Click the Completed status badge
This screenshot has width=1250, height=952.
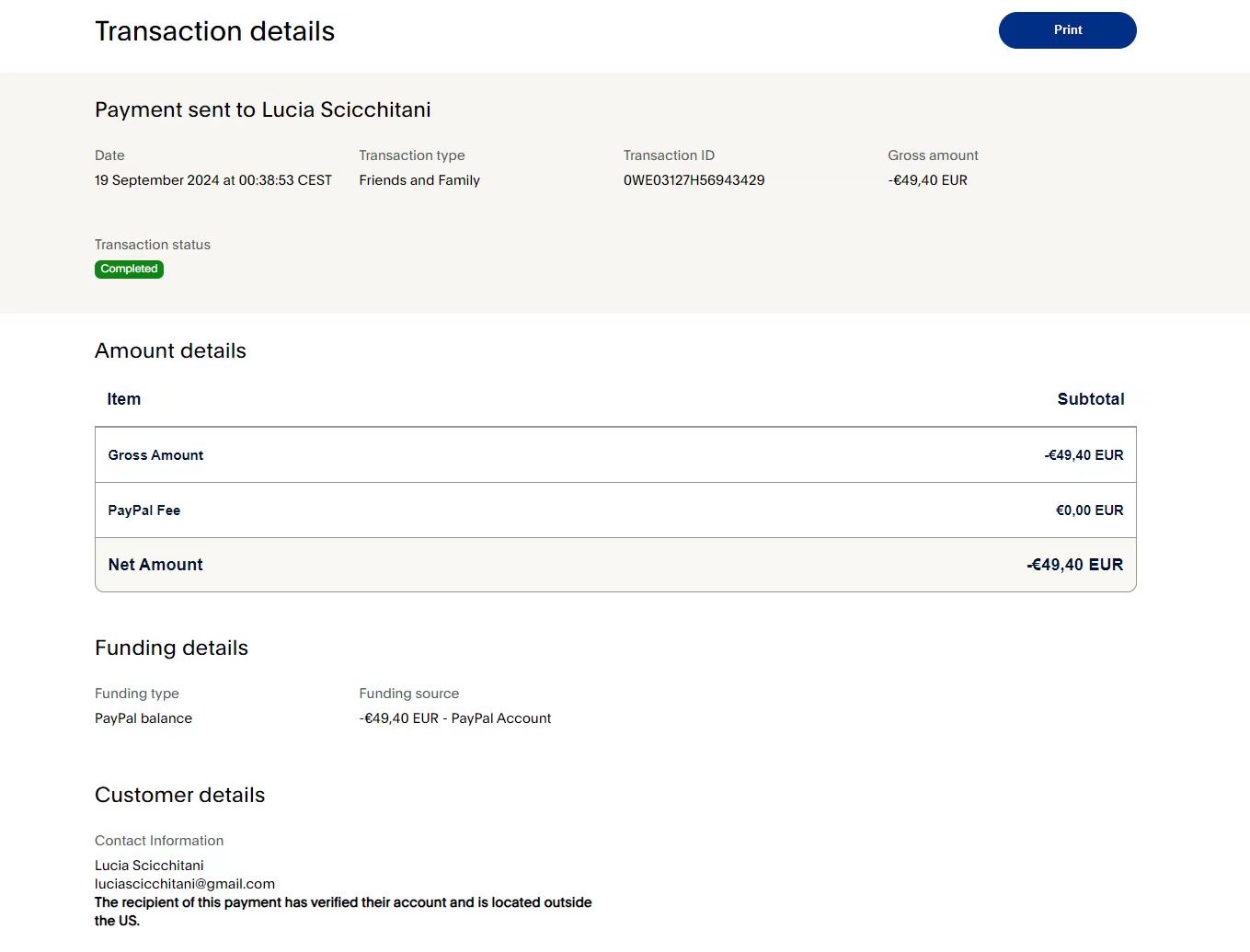[x=129, y=270]
